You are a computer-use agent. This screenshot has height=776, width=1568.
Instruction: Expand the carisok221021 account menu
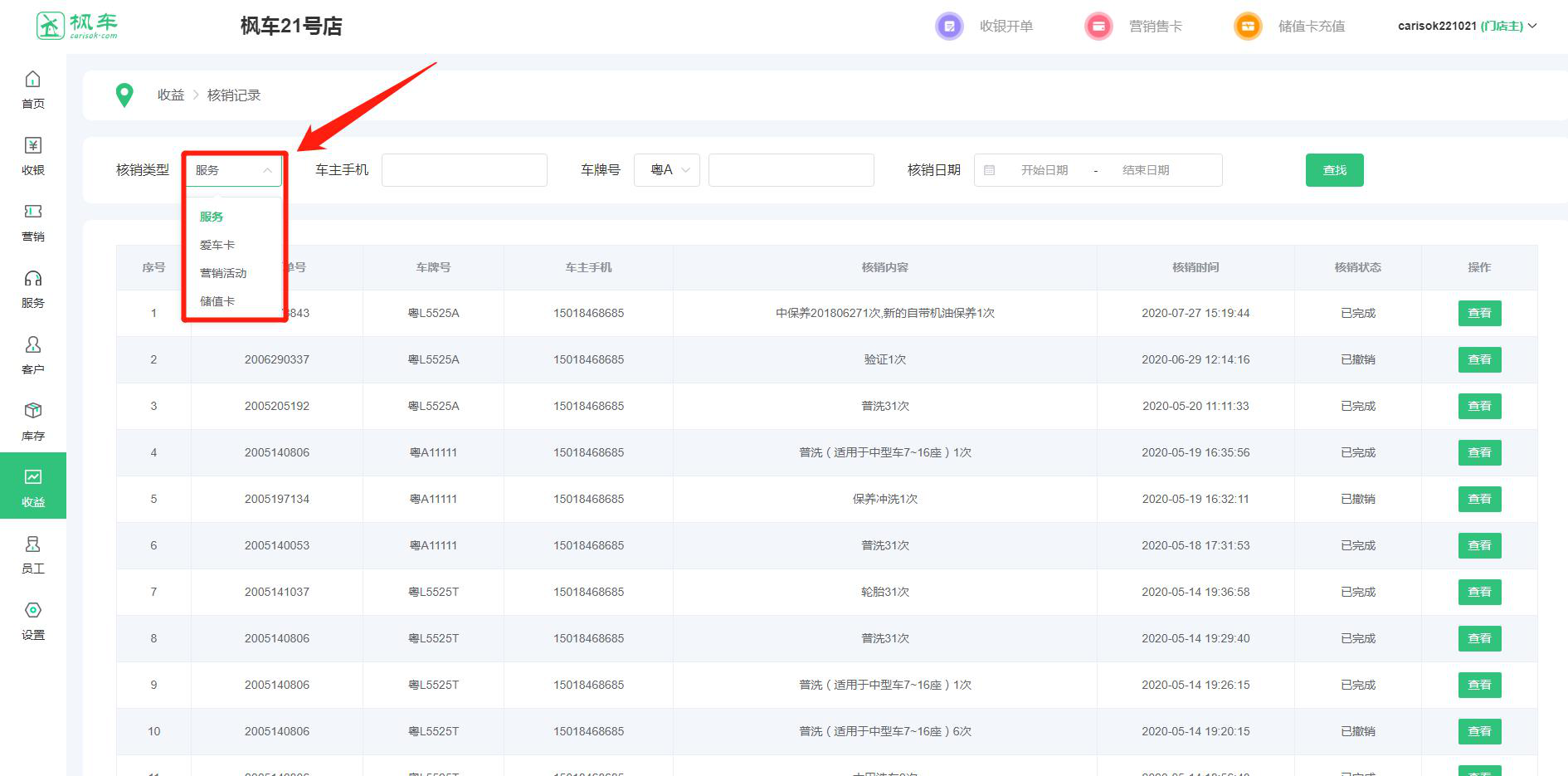point(1467,26)
